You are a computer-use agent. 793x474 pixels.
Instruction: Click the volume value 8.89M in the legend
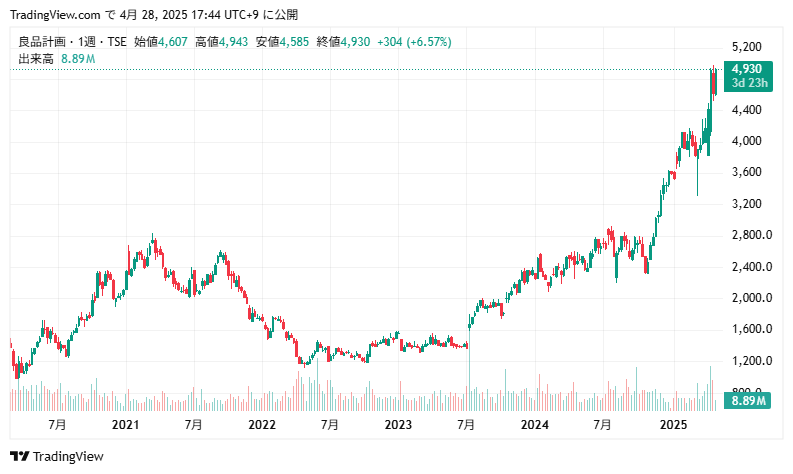pyautogui.click(x=78, y=59)
